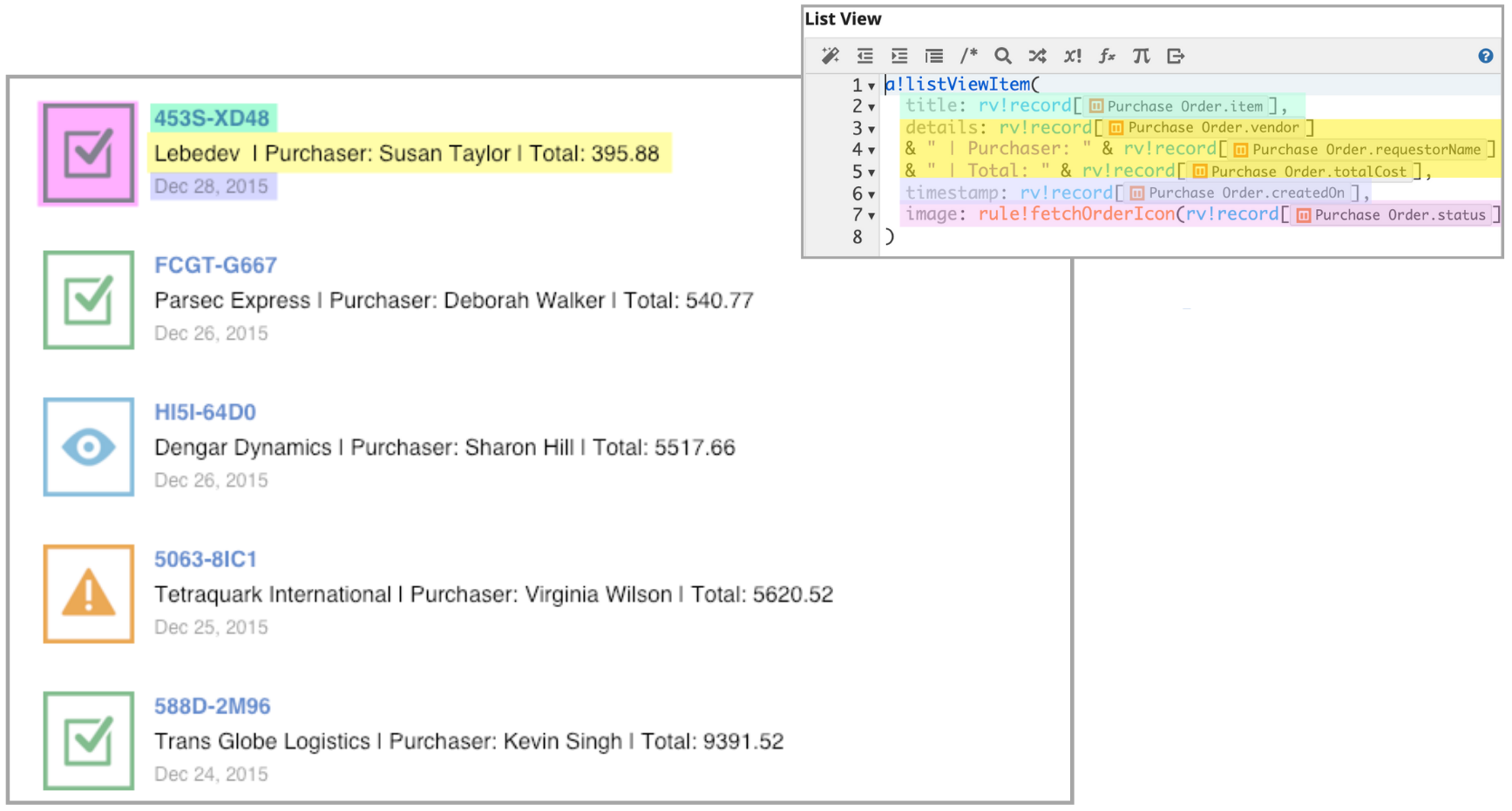1512x811 pixels.
Task: Open search with the magnifier icon
Action: point(1003,56)
